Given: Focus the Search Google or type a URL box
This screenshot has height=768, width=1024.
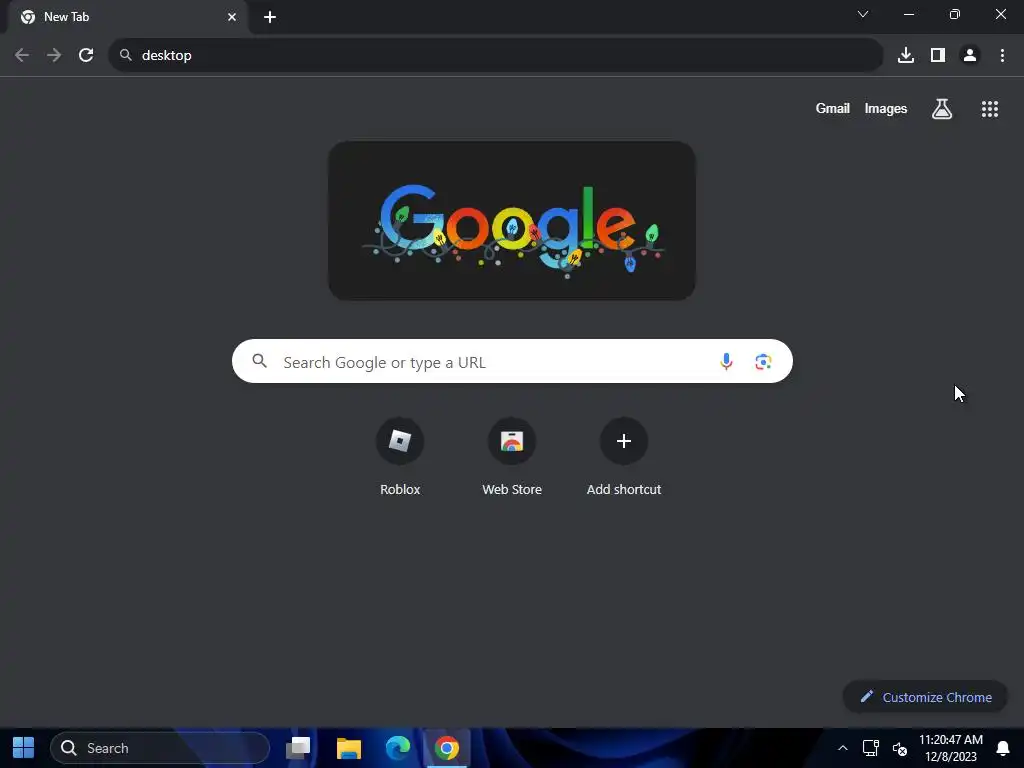Looking at the screenshot, I should point(512,361).
